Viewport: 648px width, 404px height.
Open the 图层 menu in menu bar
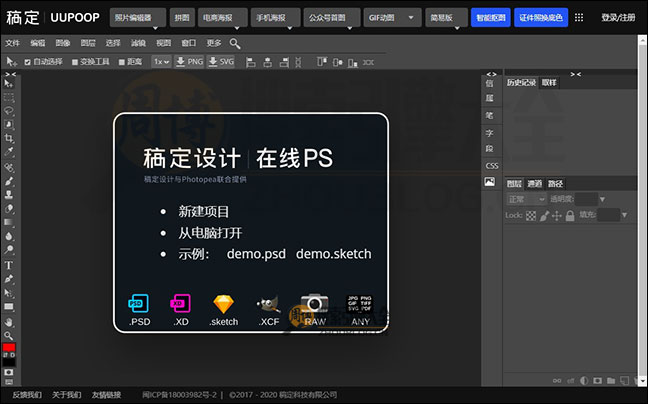point(88,43)
